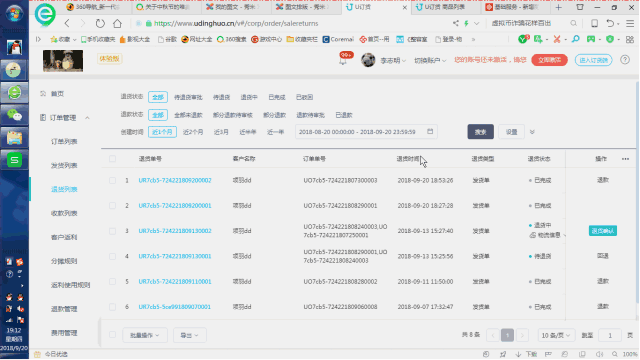The height and width of the screenshot is (360, 640).
Task: Collapse the 订单管理 sidebar section
Action: pos(87,118)
